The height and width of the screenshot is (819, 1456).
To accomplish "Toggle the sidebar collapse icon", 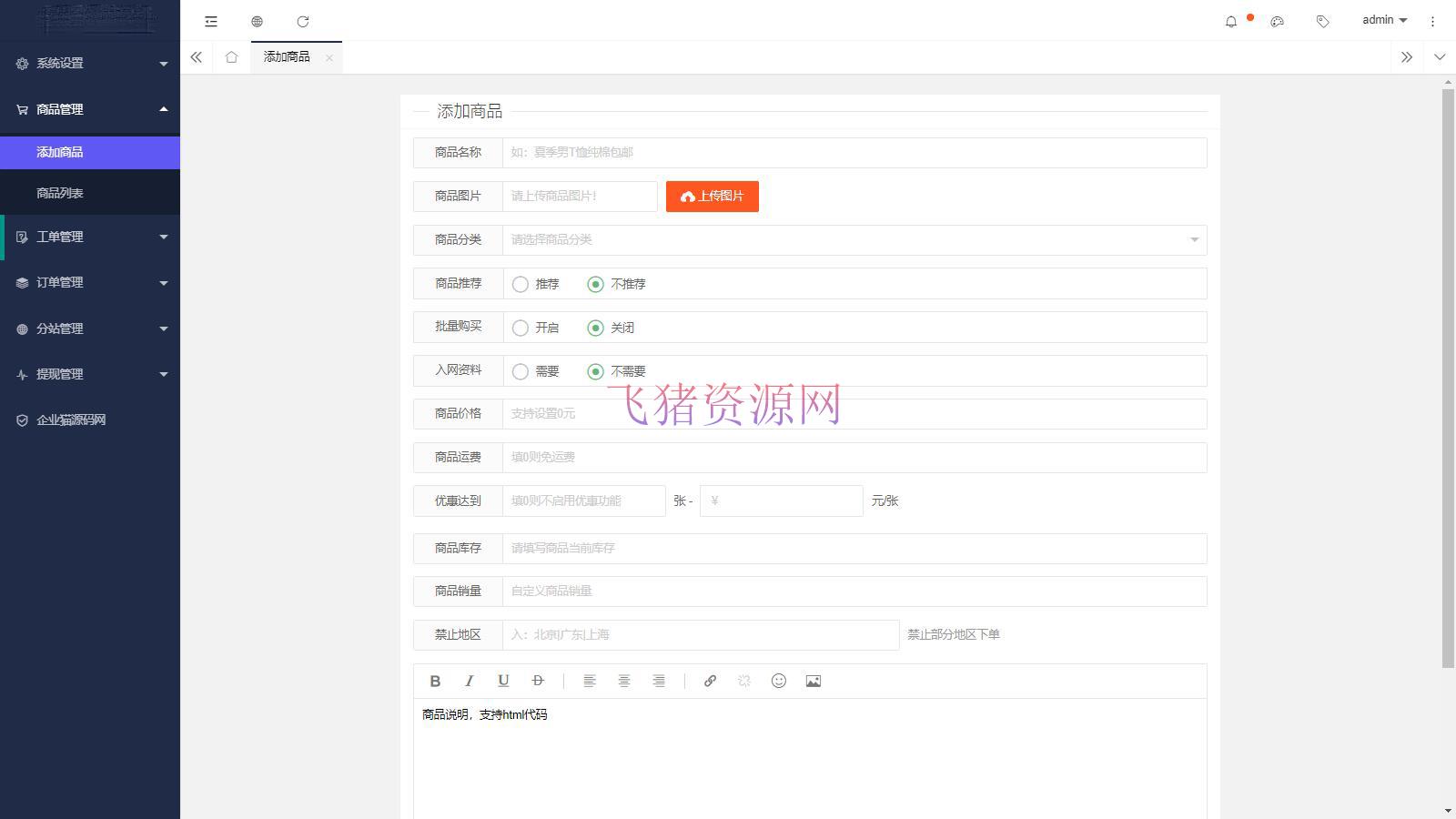I will 210,21.
